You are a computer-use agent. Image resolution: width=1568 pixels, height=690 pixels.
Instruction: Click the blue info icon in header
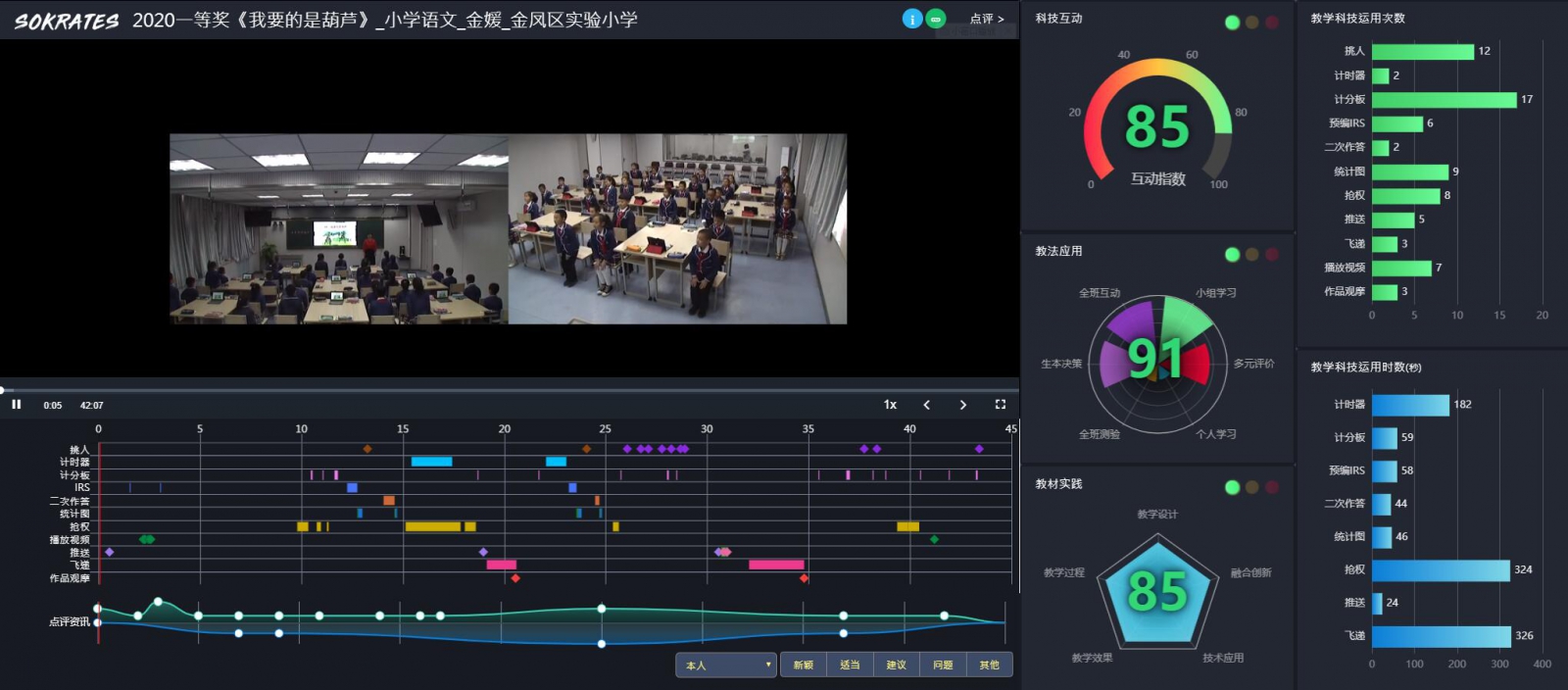tap(911, 19)
